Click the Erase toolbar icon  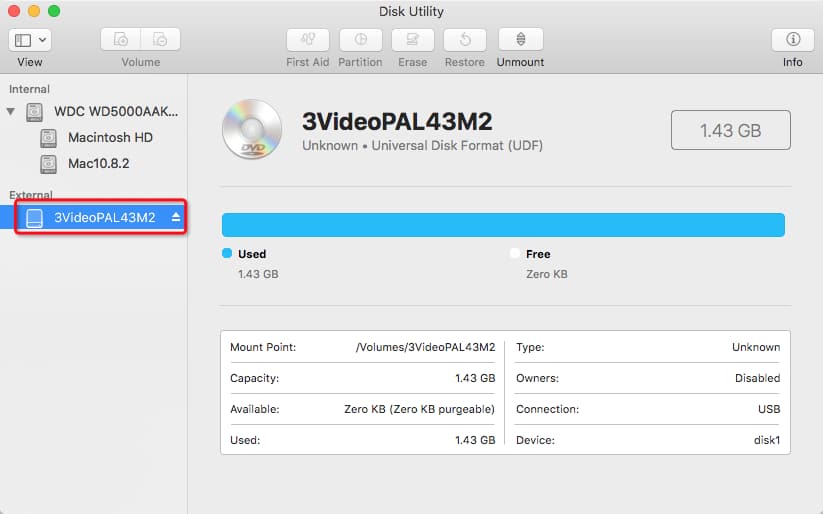click(412, 40)
